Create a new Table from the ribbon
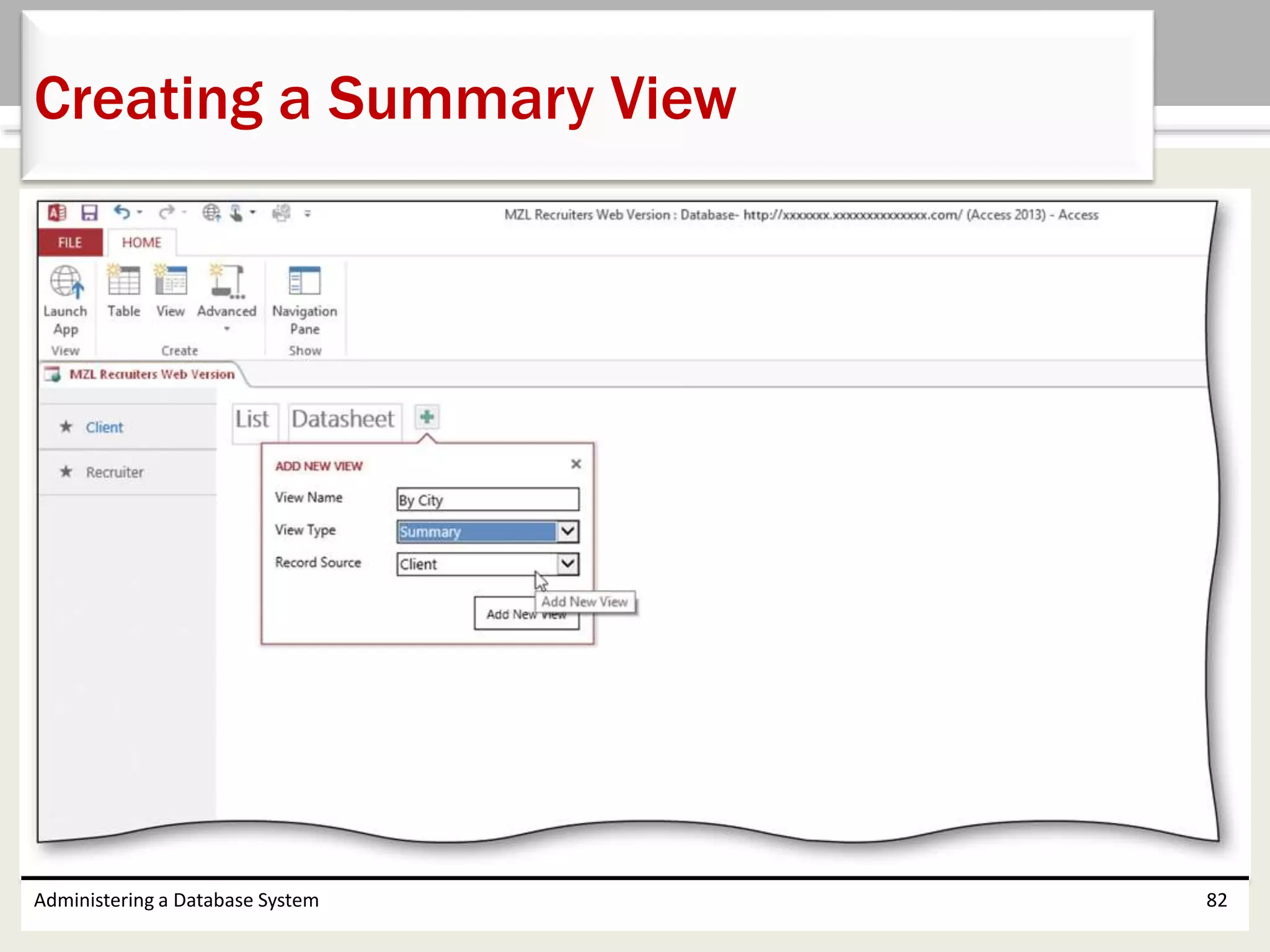The width and height of the screenshot is (1270, 952). (x=123, y=292)
